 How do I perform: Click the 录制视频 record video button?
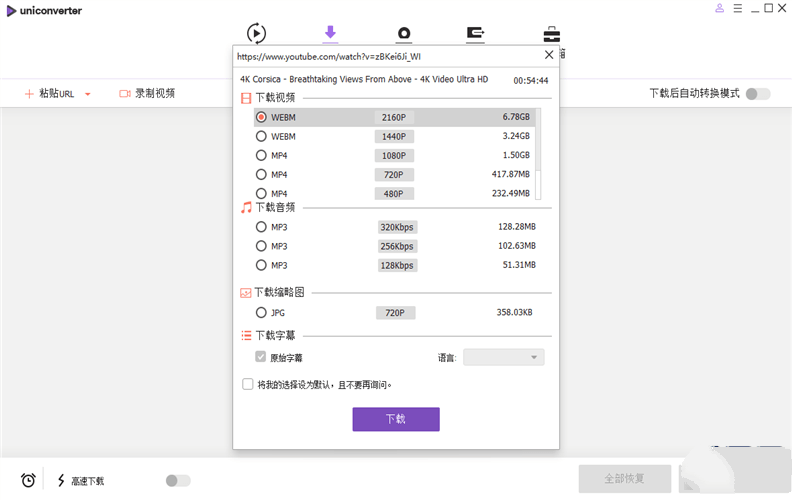tap(147, 93)
